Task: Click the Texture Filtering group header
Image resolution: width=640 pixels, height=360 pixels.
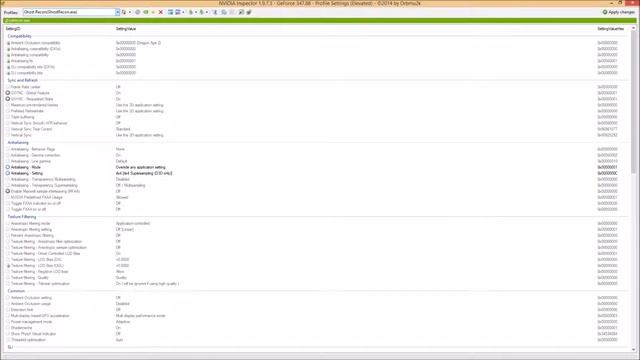Action: [x=22, y=217]
